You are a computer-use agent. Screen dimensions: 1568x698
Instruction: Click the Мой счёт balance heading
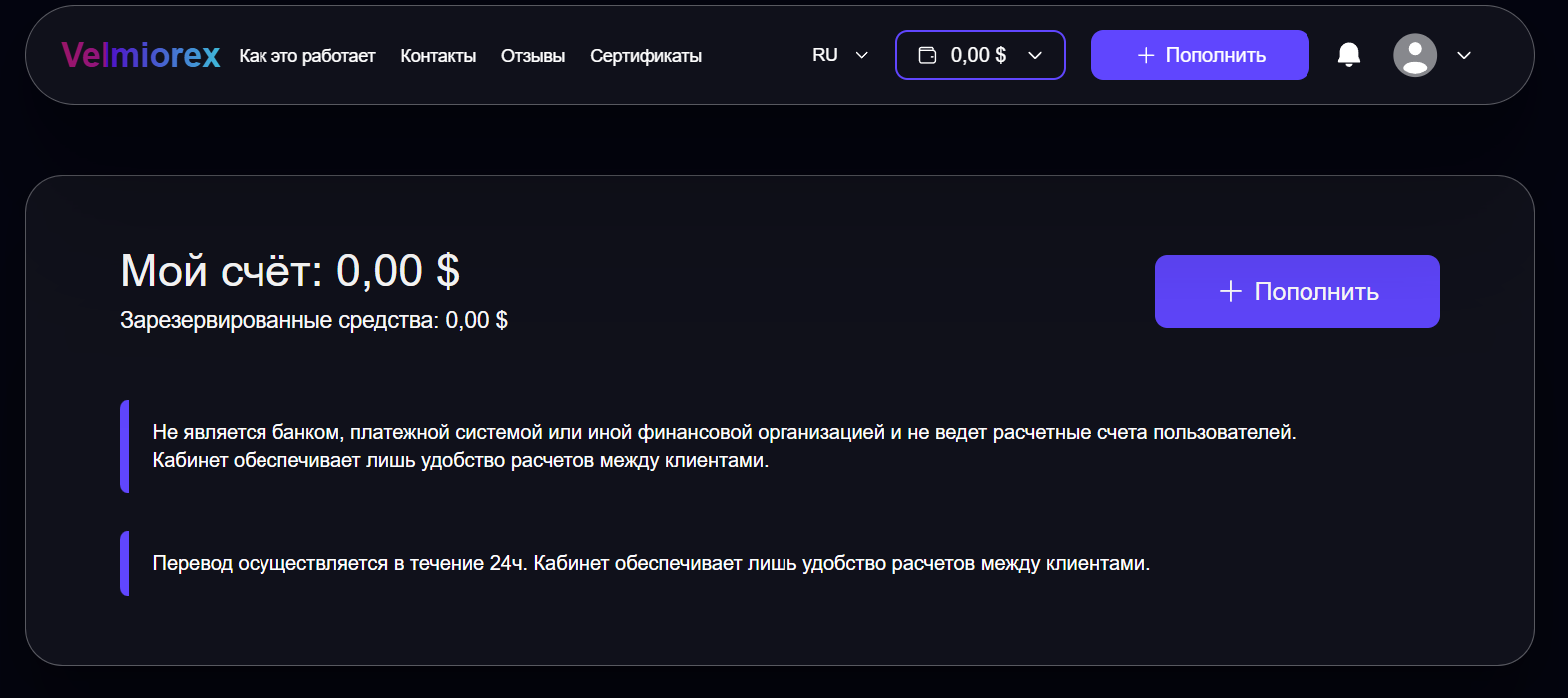pyautogui.click(x=289, y=271)
